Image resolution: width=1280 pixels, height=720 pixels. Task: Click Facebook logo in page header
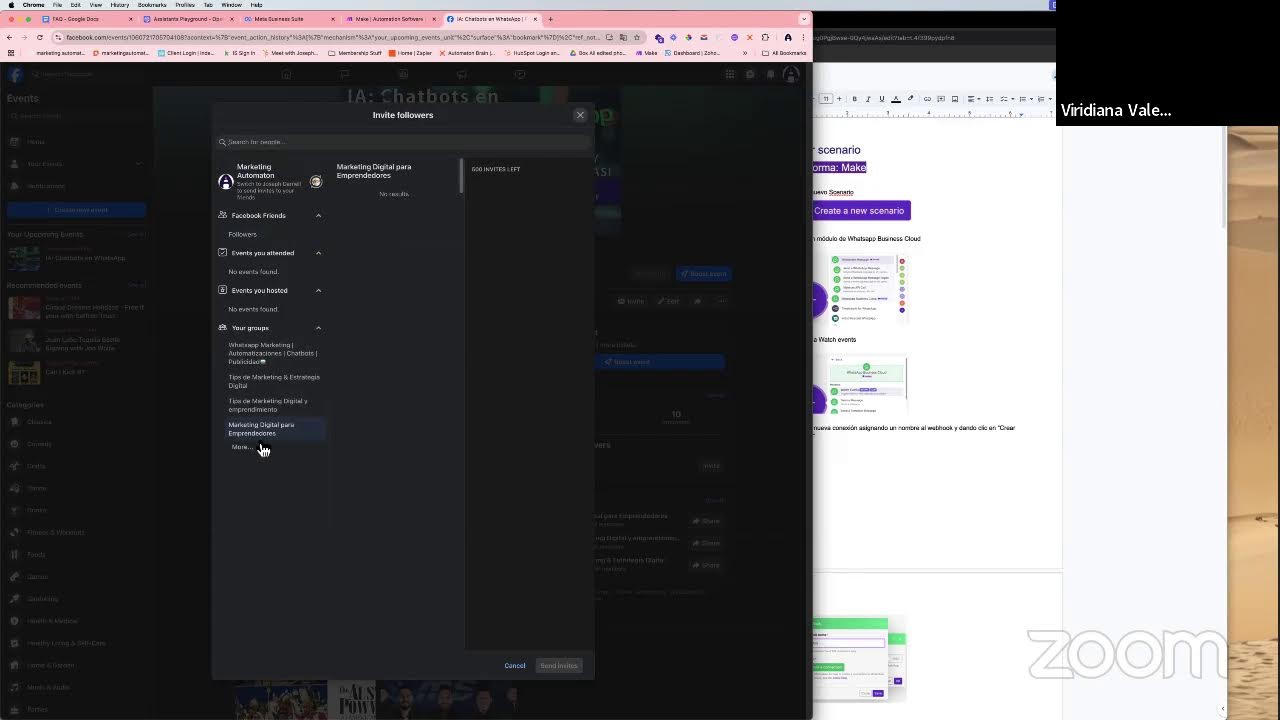[15, 75]
